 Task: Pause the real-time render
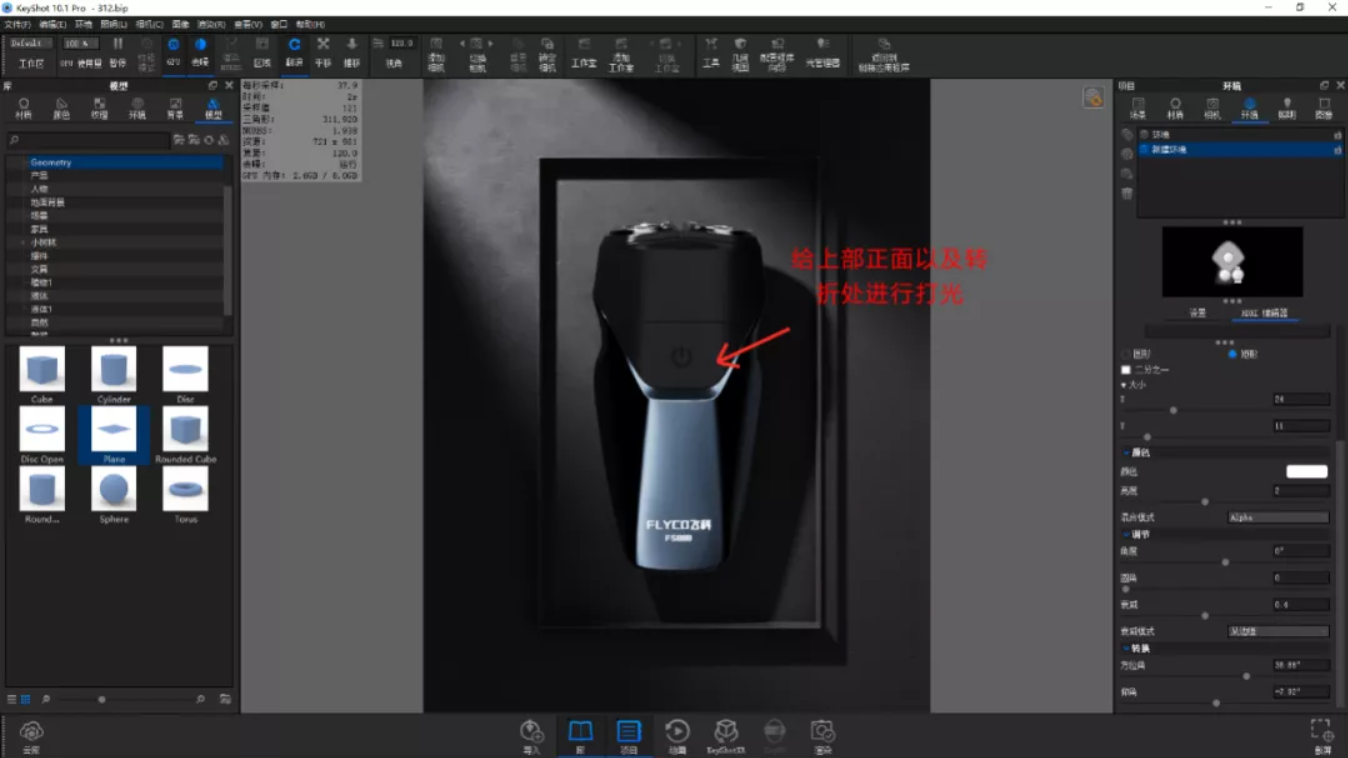pyautogui.click(x=118, y=52)
